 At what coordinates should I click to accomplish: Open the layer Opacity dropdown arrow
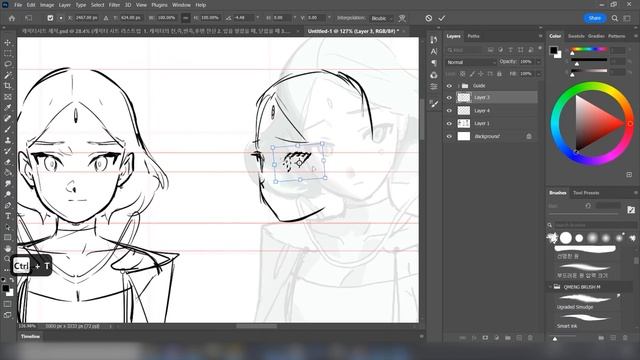tap(538, 62)
